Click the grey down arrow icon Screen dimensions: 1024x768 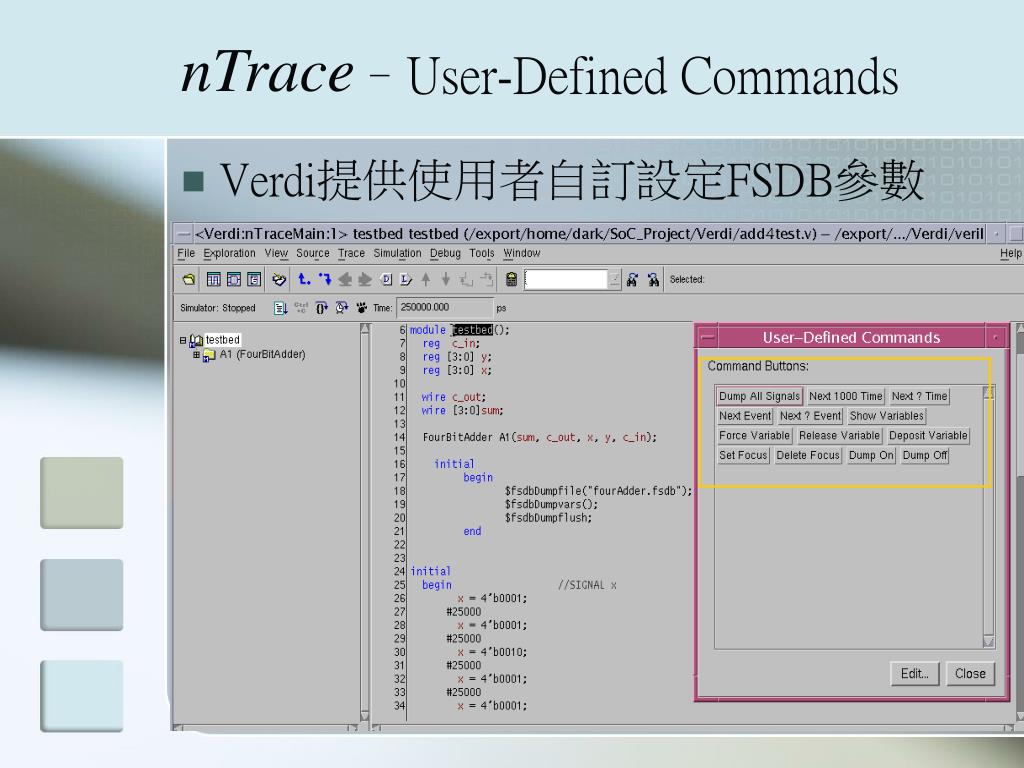pos(445,280)
